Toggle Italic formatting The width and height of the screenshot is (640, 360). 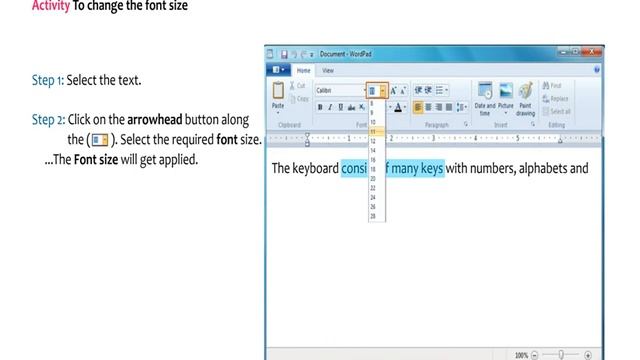(x=330, y=107)
